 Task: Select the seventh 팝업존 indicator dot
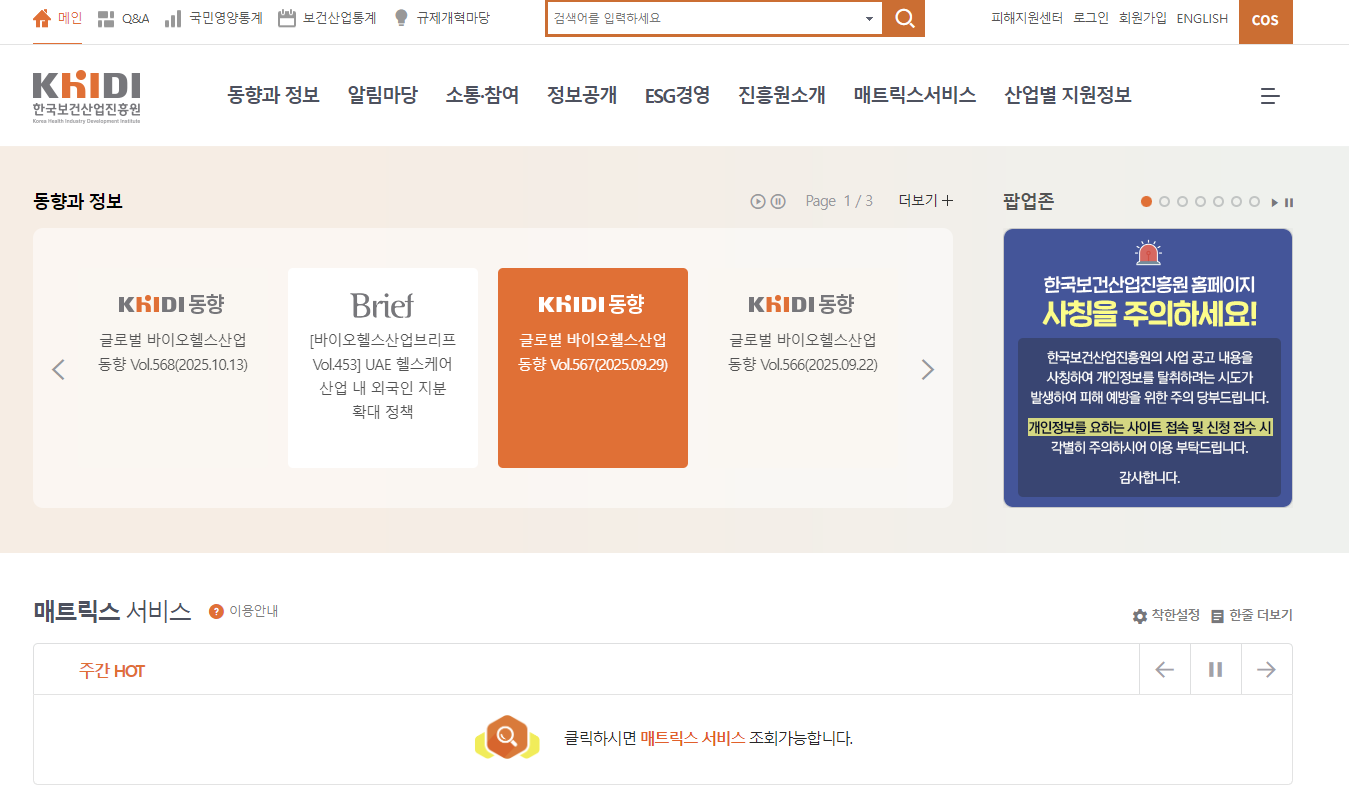[x=1254, y=201]
